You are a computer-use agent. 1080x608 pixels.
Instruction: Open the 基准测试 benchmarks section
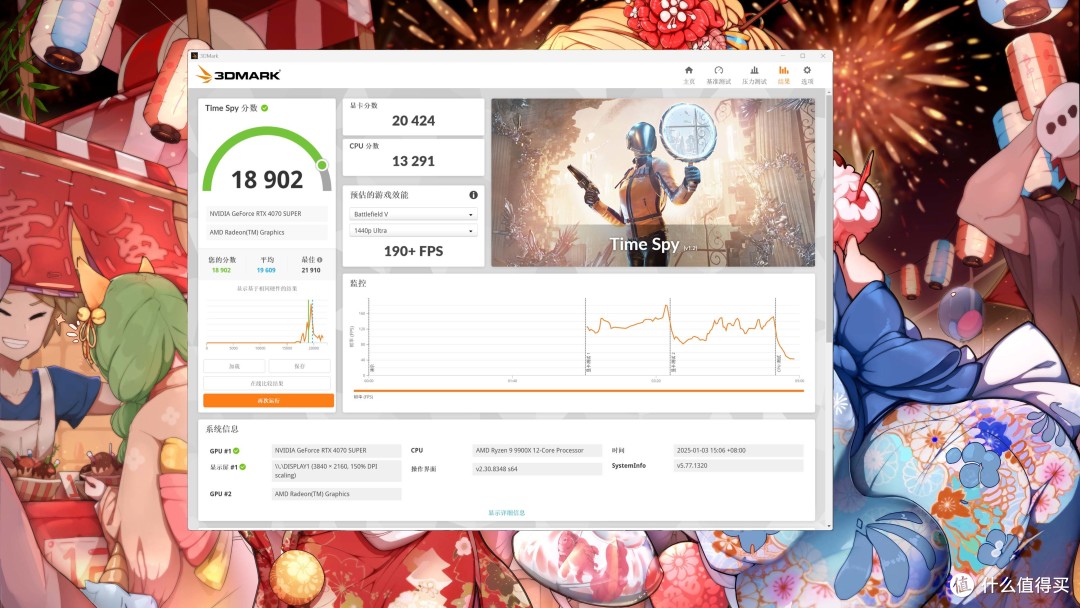coord(718,75)
